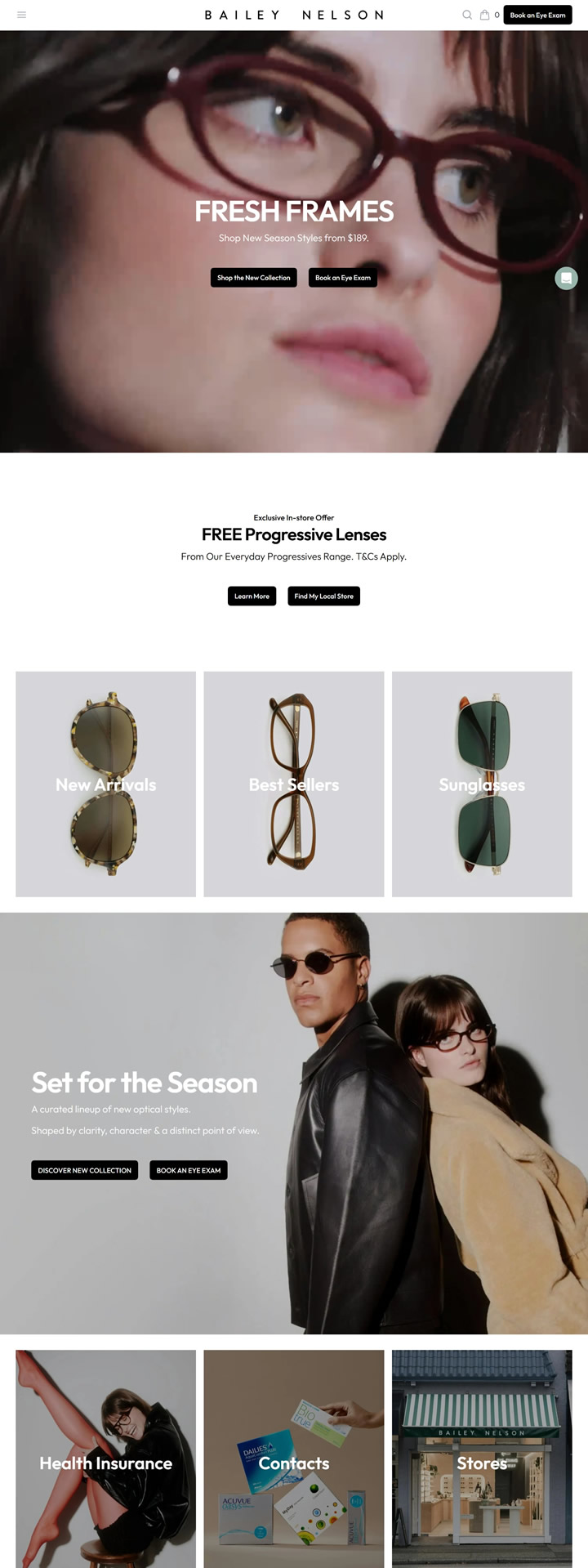The image size is (588, 1568).
Task: Open the shopping bag cart icon
Action: tap(485, 15)
